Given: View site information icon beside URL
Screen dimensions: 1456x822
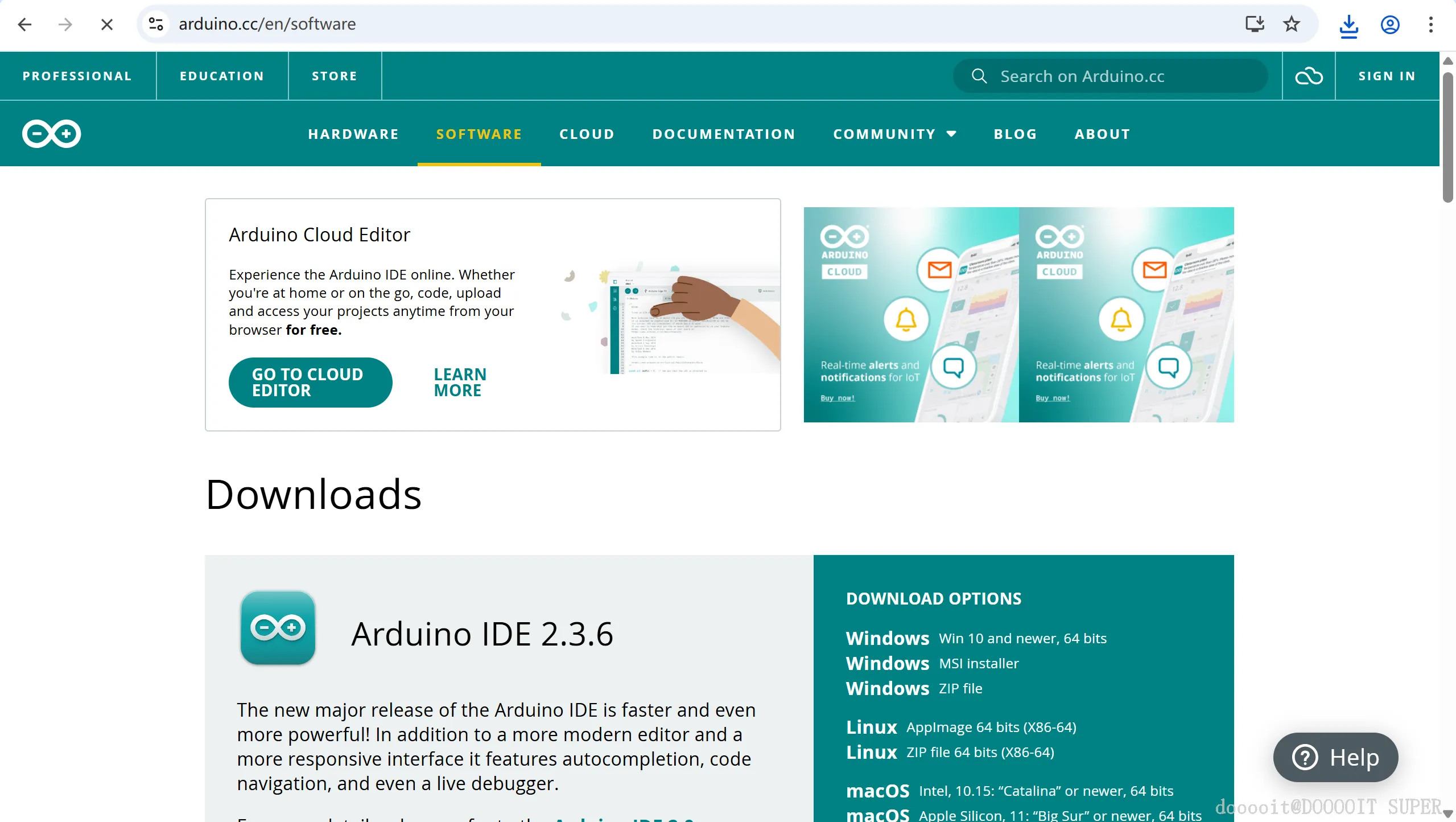Looking at the screenshot, I should 156,24.
